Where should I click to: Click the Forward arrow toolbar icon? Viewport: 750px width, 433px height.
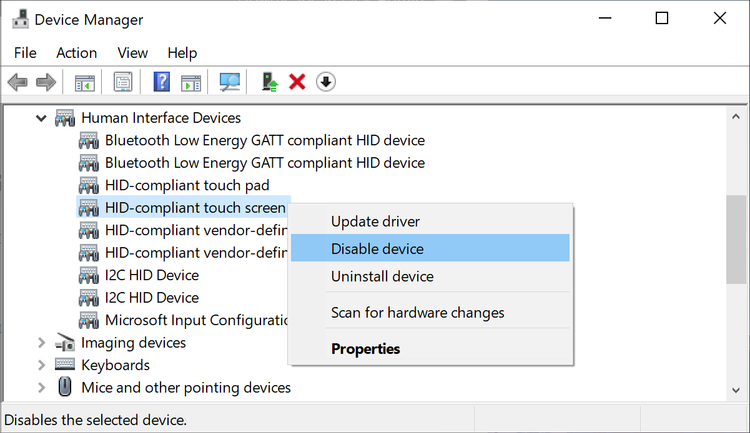[45, 82]
